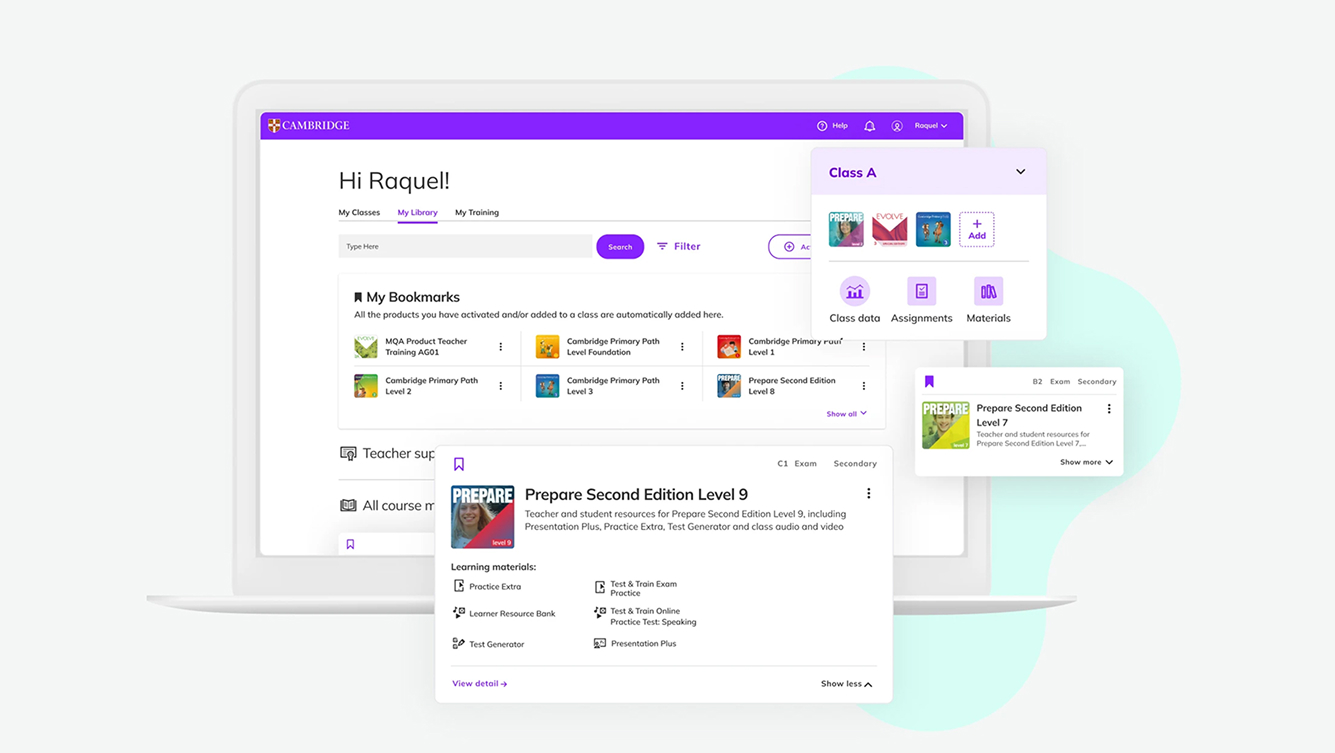1335x753 pixels.
Task: Click the purple Search button
Action: (620, 247)
